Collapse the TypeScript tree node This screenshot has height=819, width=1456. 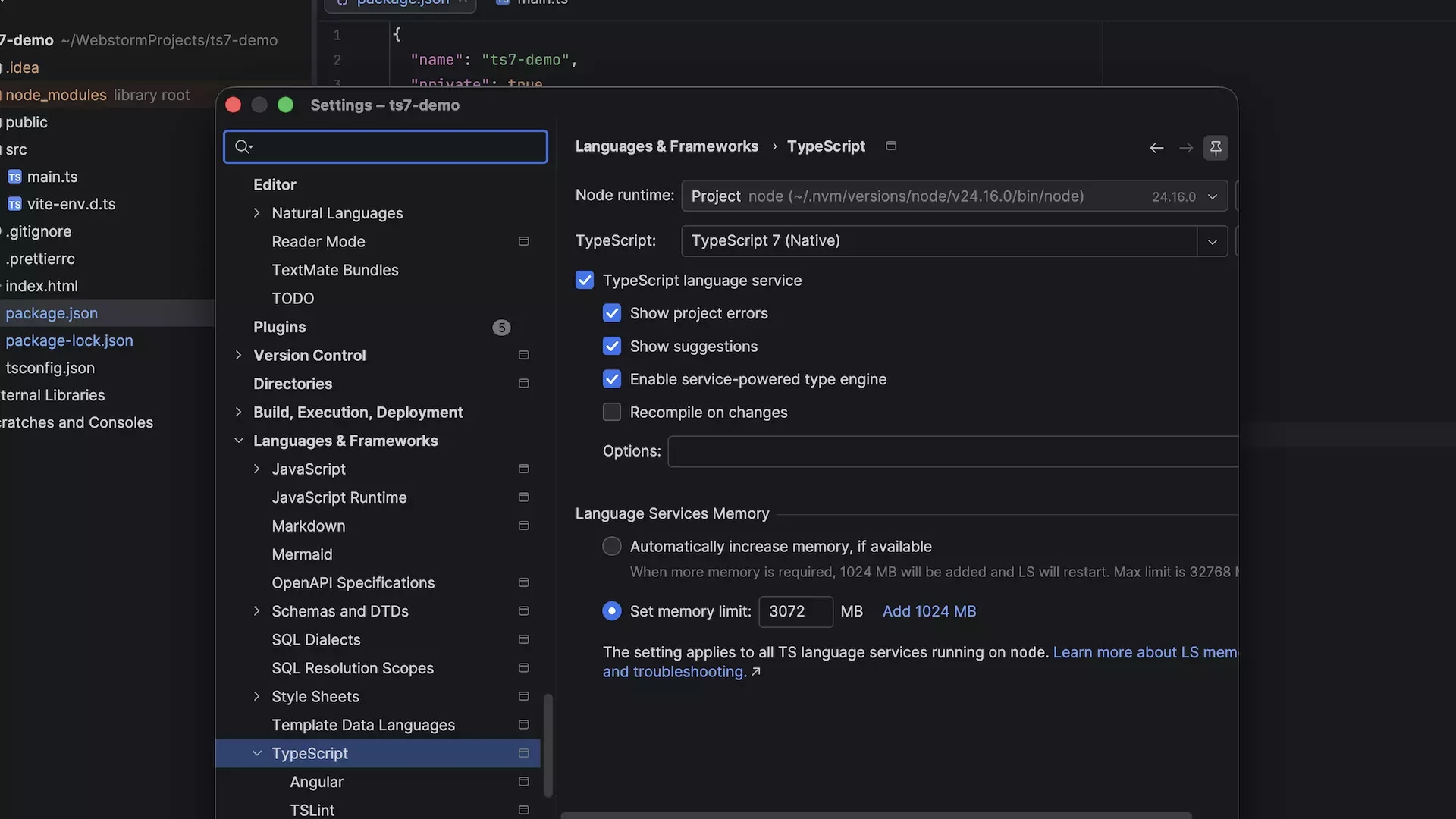[x=256, y=753]
